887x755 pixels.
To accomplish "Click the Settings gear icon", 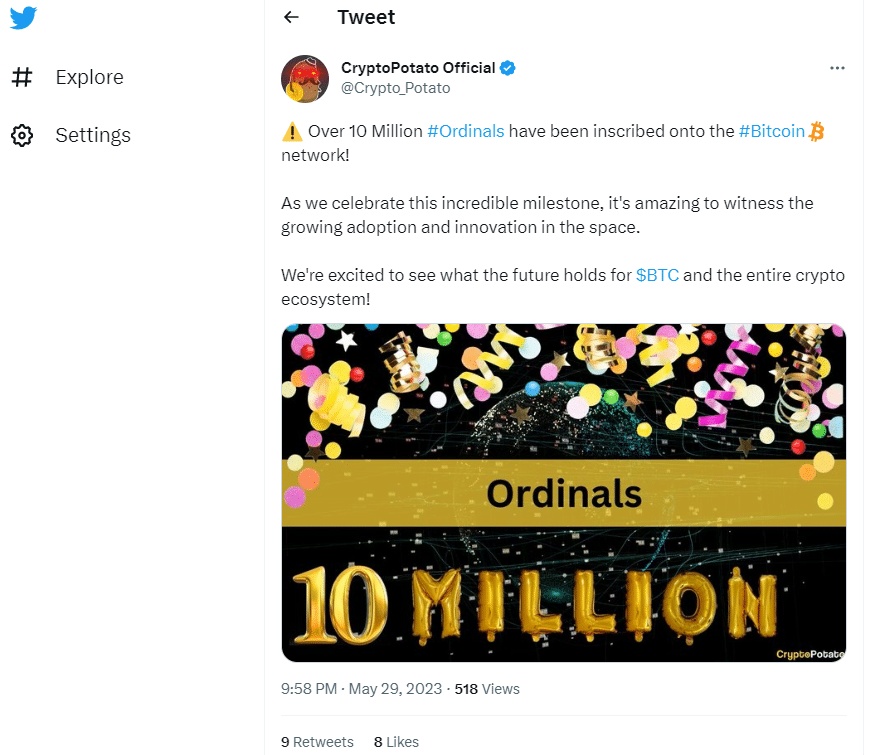I will point(22,135).
